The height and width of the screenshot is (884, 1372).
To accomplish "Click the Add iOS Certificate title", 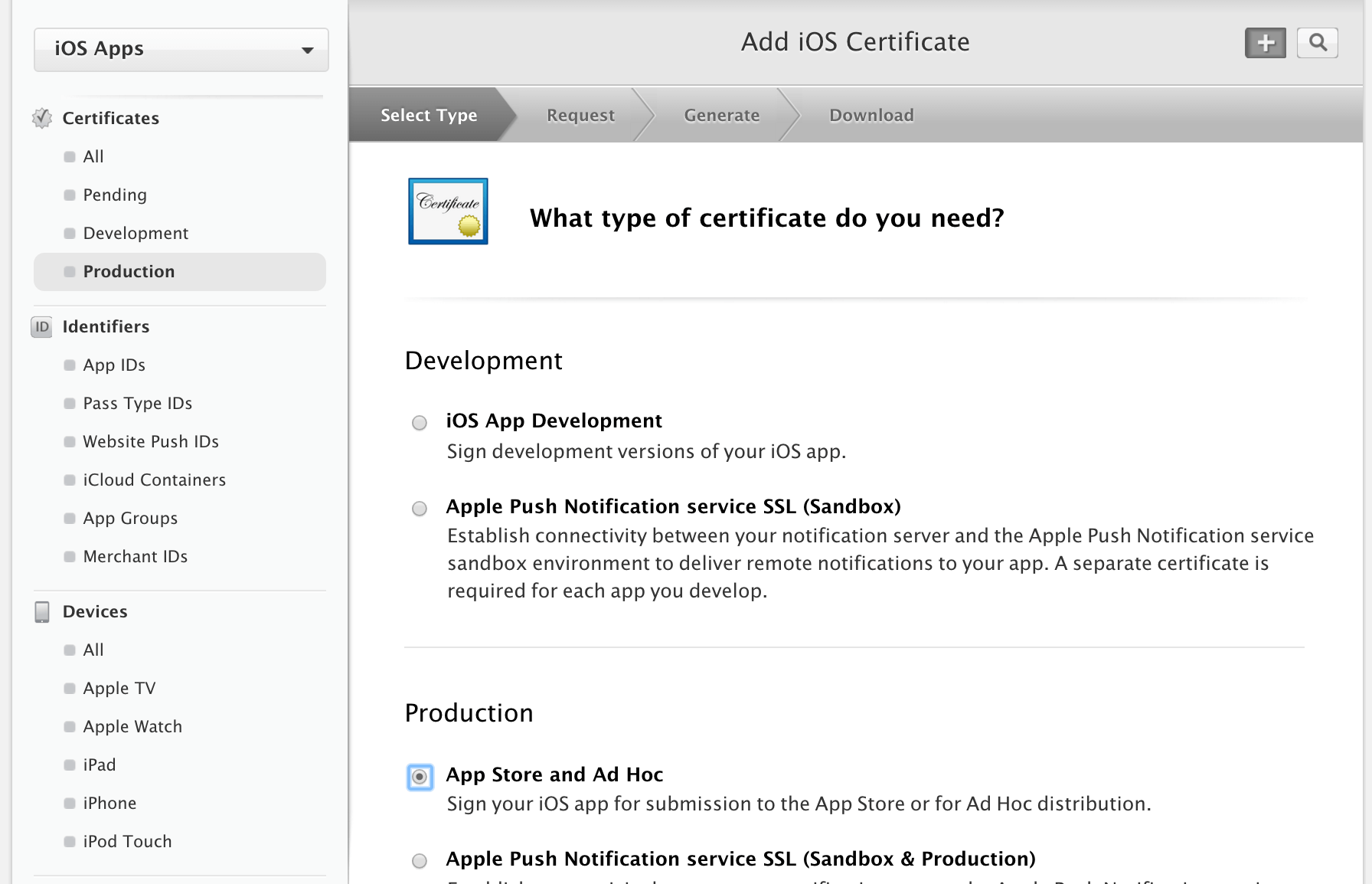I will (x=855, y=42).
